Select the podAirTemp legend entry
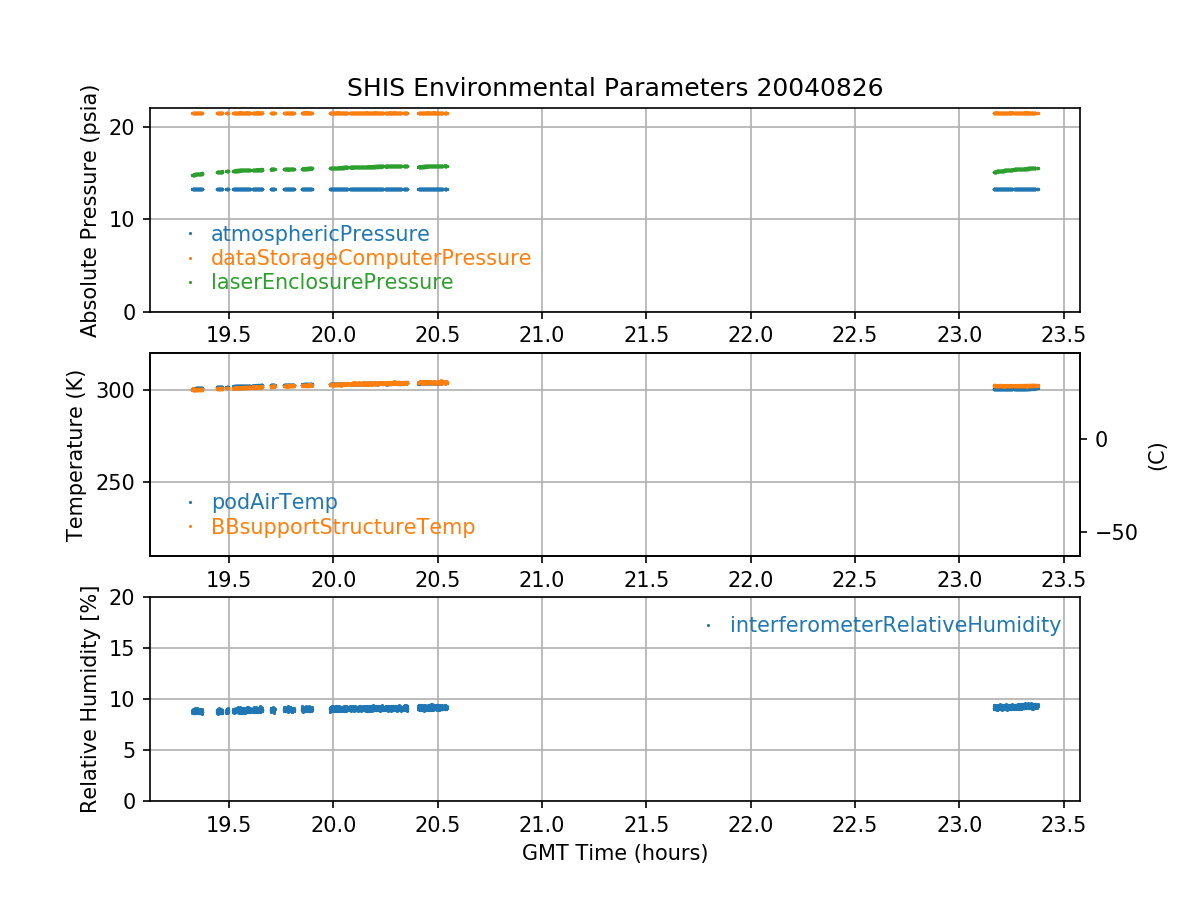Viewport: 1200px width, 900px height. [274, 502]
